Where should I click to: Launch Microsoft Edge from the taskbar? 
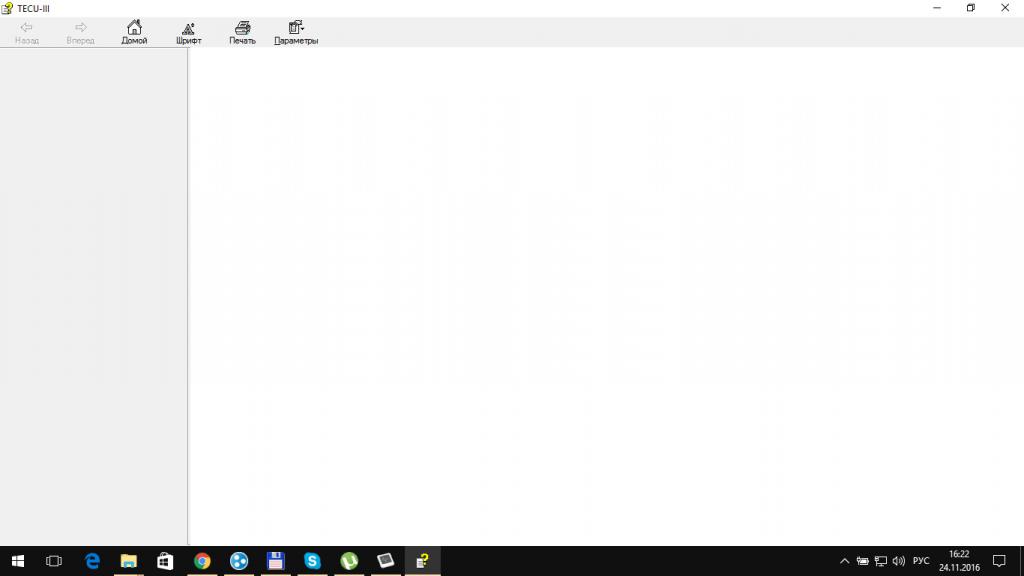[92, 561]
